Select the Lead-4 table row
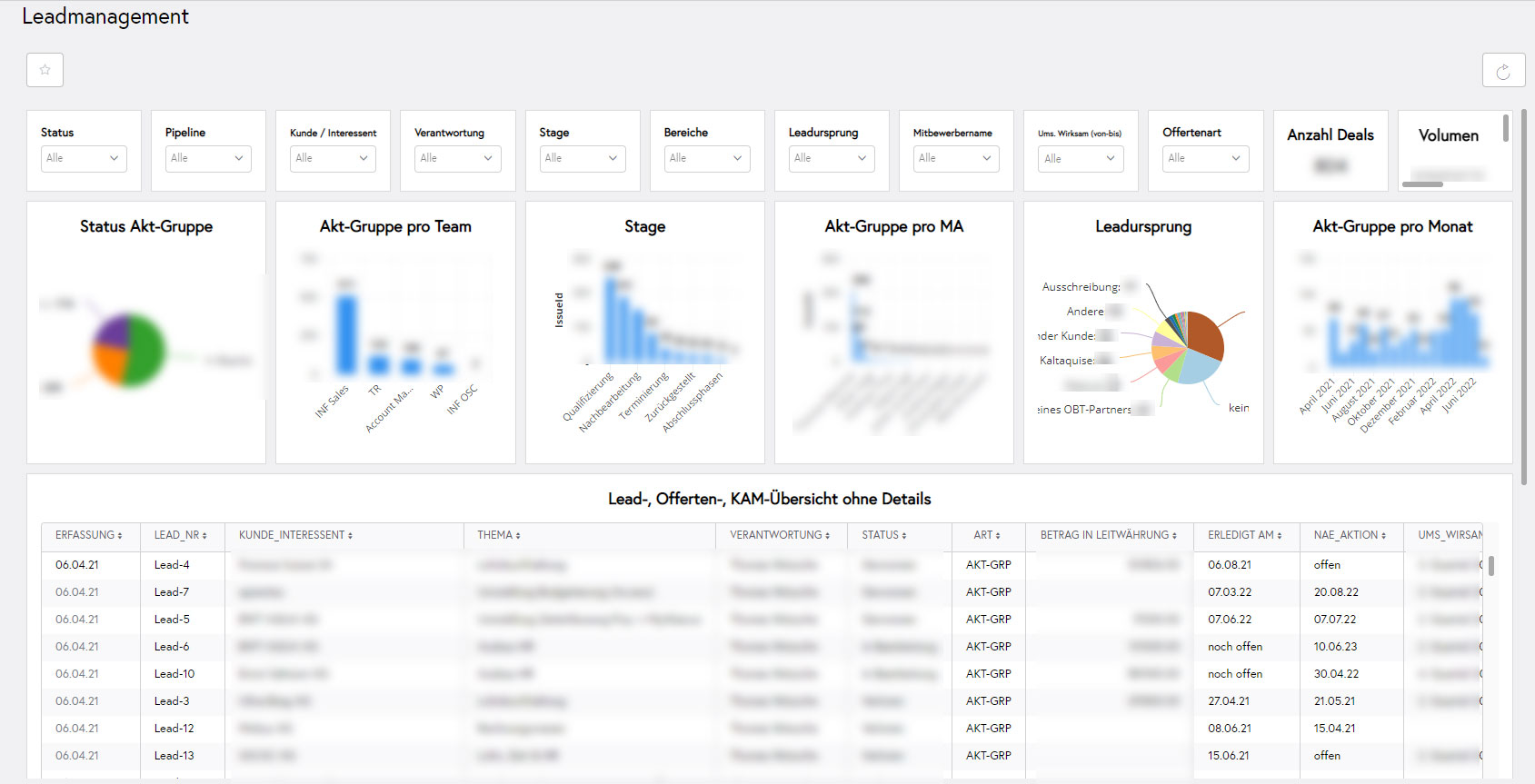The image size is (1535, 784). click(x=172, y=565)
